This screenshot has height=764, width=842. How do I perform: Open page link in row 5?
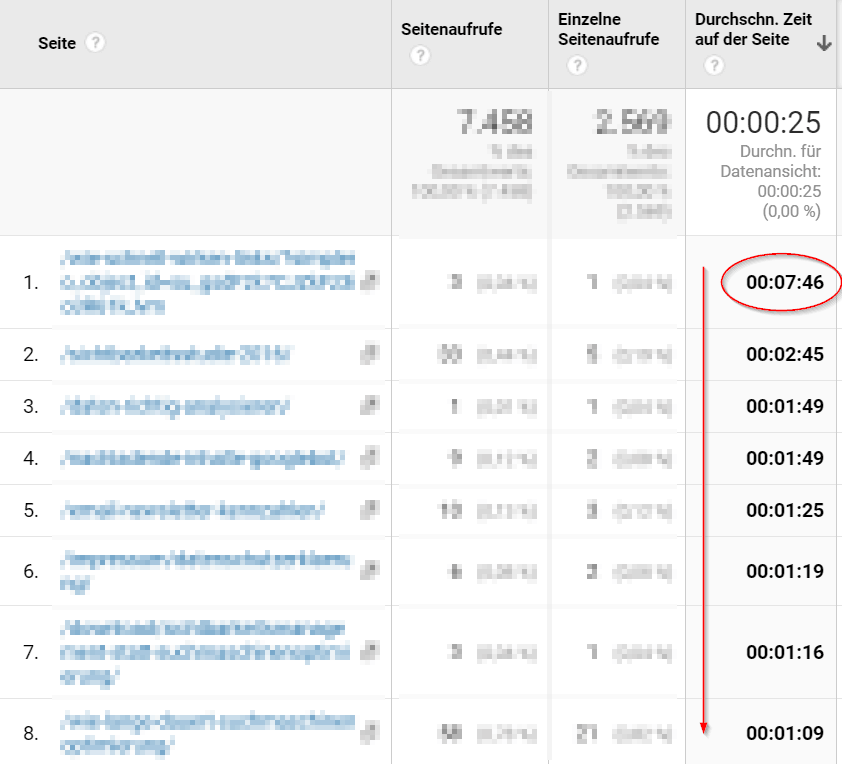click(192, 510)
